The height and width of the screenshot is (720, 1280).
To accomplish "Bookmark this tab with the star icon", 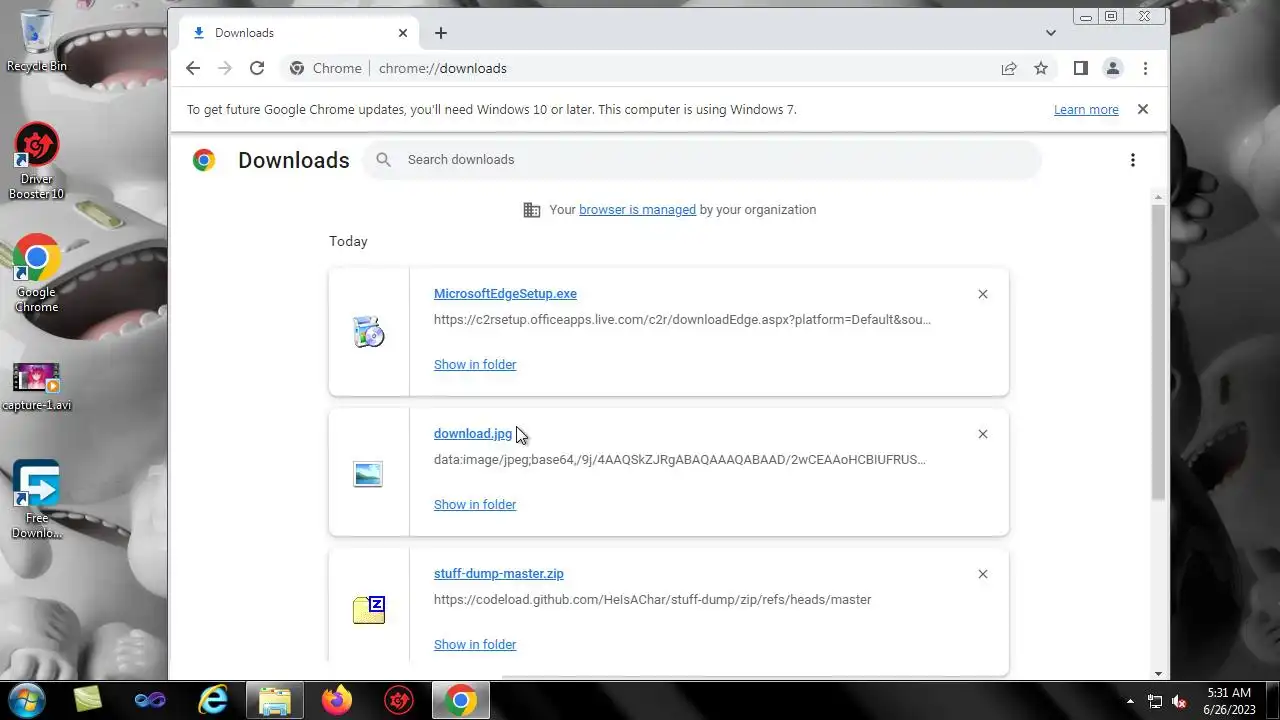I will pos(1041,68).
